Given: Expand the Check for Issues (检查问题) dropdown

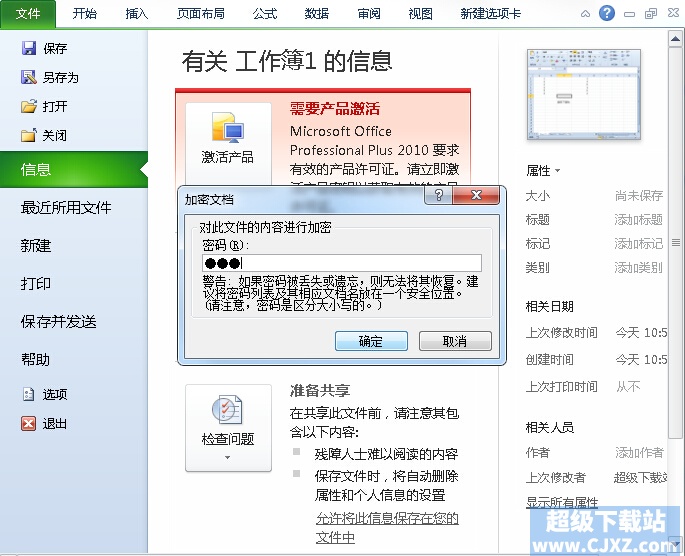Looking at the screenshot, I should tap(228, 457).
